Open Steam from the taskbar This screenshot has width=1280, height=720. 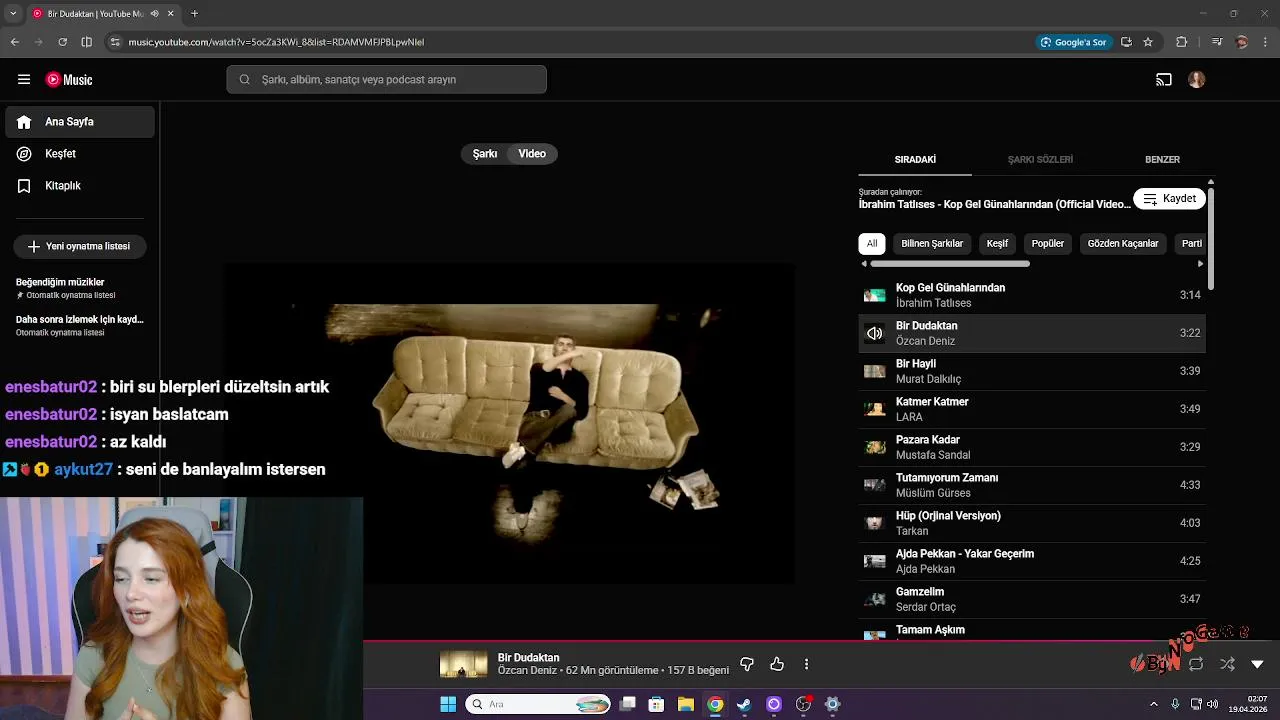(x=744, y=704)
